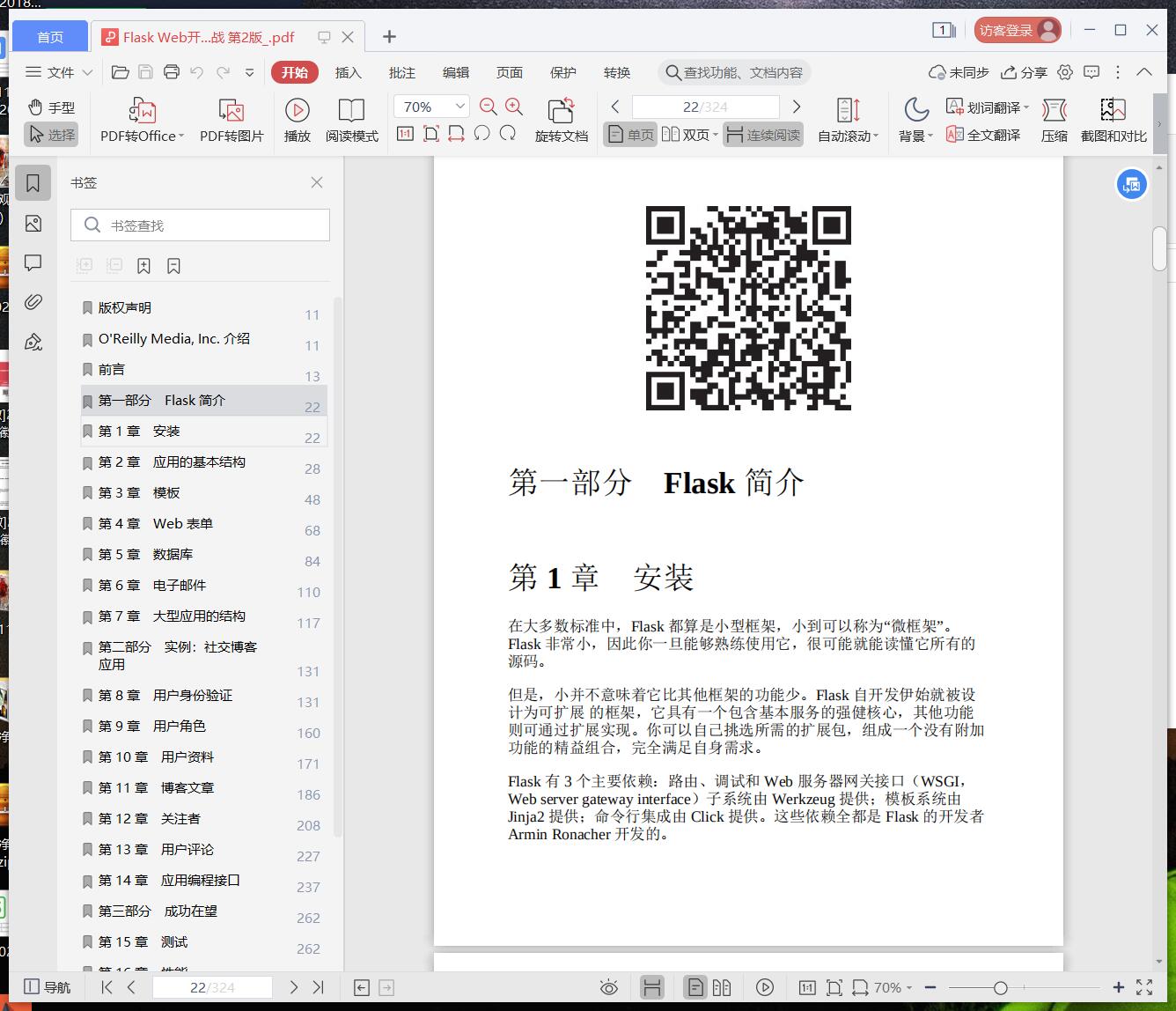
Task: Switch to 转换 tab
Action: [617, 72]
